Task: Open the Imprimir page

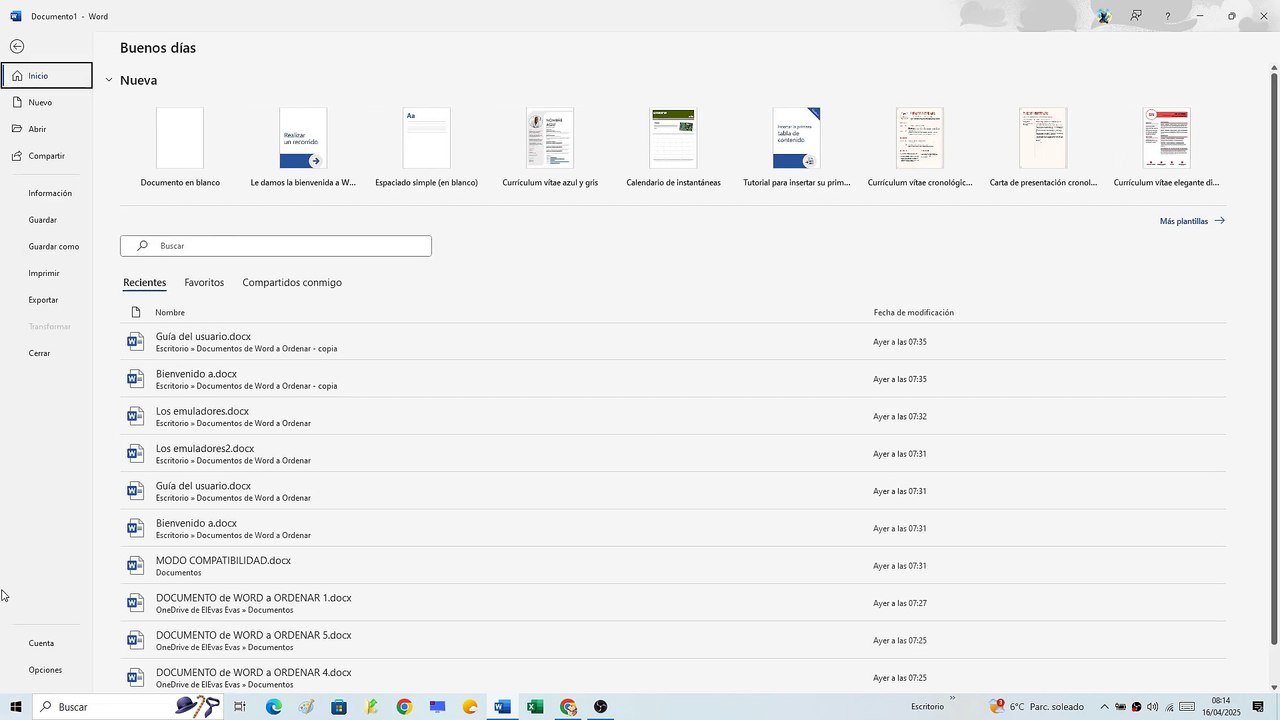Action: click(x=44, y=273)
